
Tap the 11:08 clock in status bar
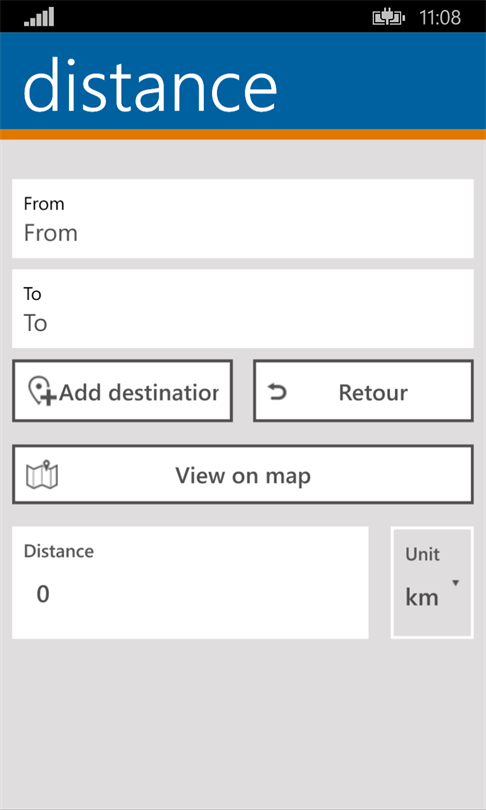(x=440, y=18)
